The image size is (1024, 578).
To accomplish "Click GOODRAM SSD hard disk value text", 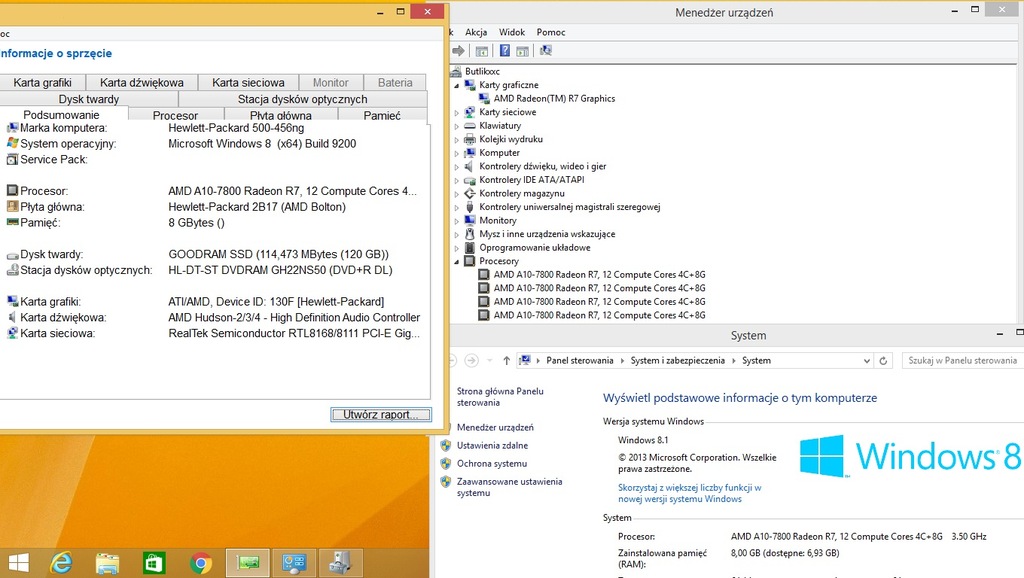I will point(278,254).
